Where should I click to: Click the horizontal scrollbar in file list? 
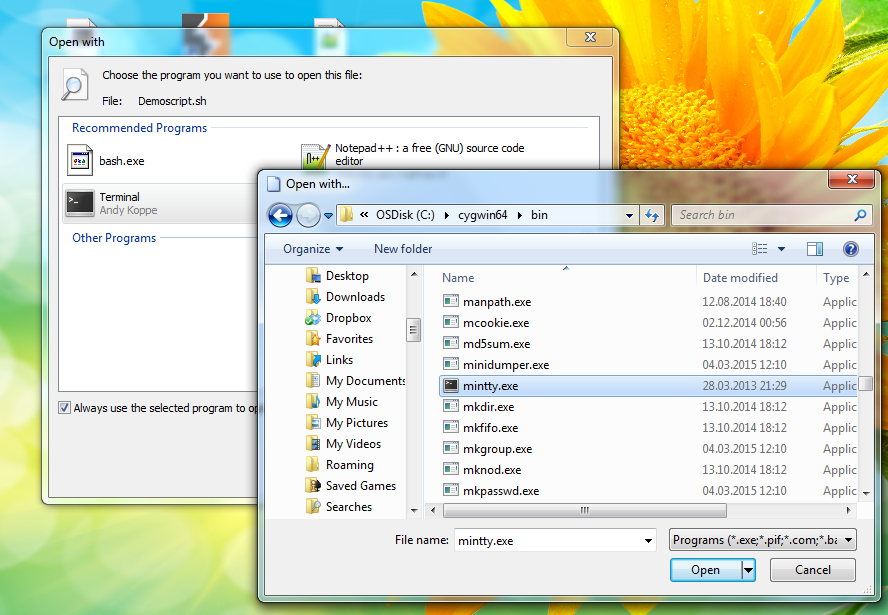[x=584, y=510]
